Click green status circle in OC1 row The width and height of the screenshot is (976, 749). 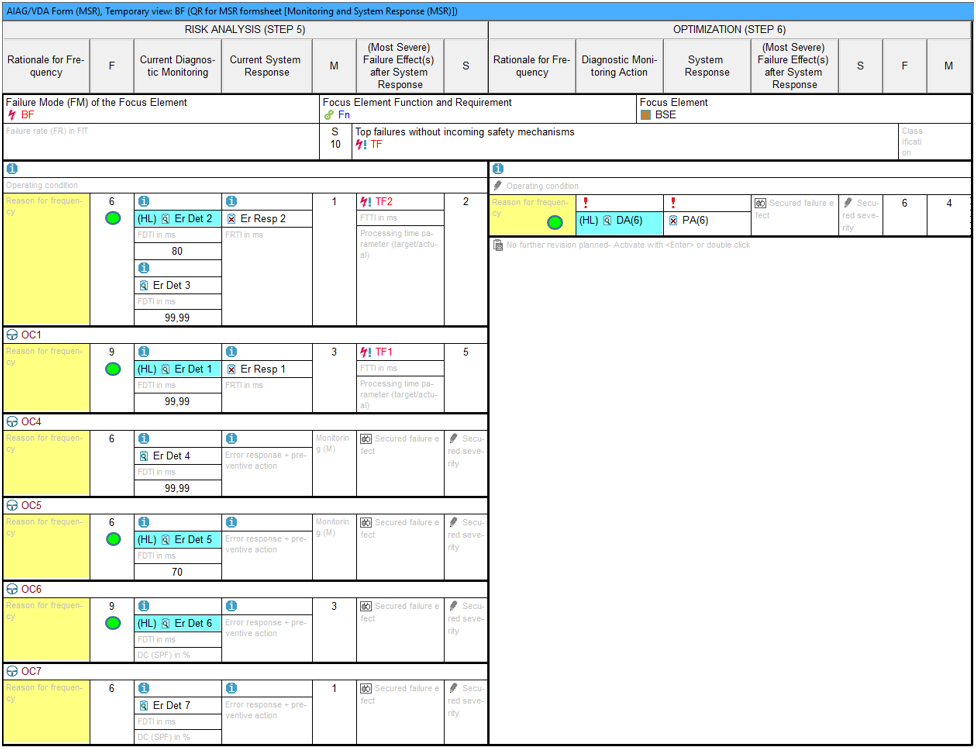tap(113, 369)
